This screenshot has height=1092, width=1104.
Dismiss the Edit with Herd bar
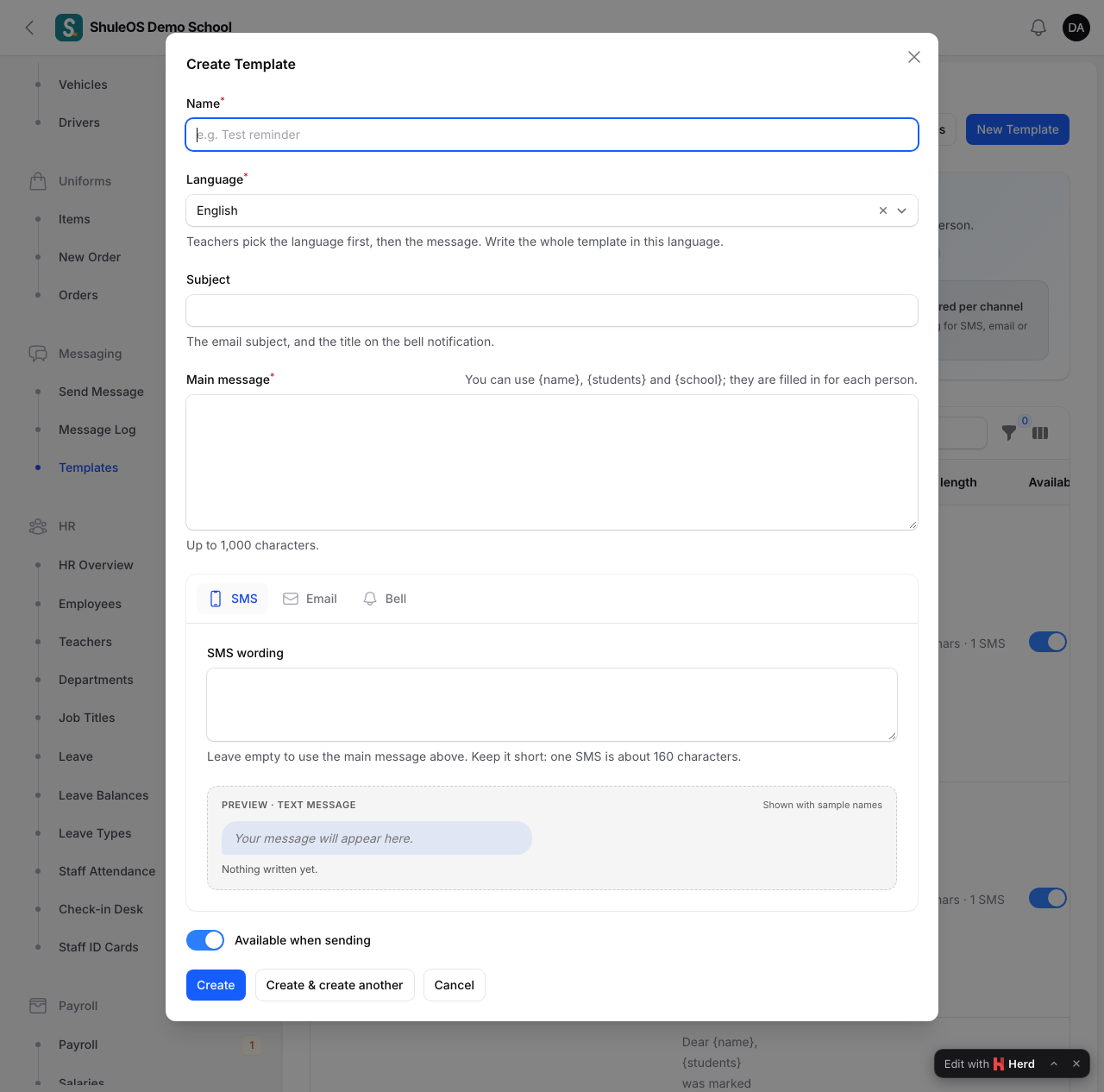click(1076, 1064)
